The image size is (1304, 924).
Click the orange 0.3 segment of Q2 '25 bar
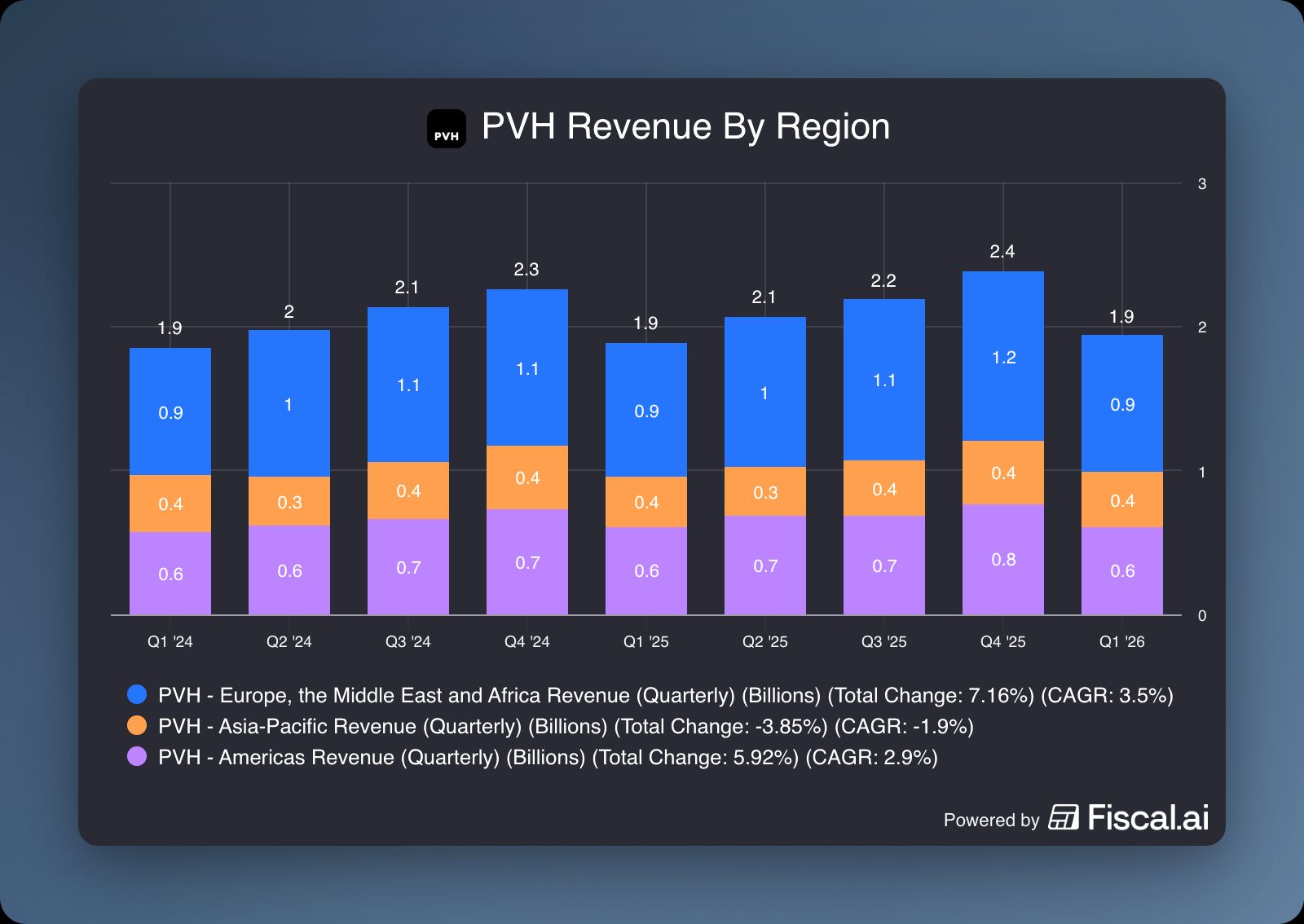[x=765, y=491]
